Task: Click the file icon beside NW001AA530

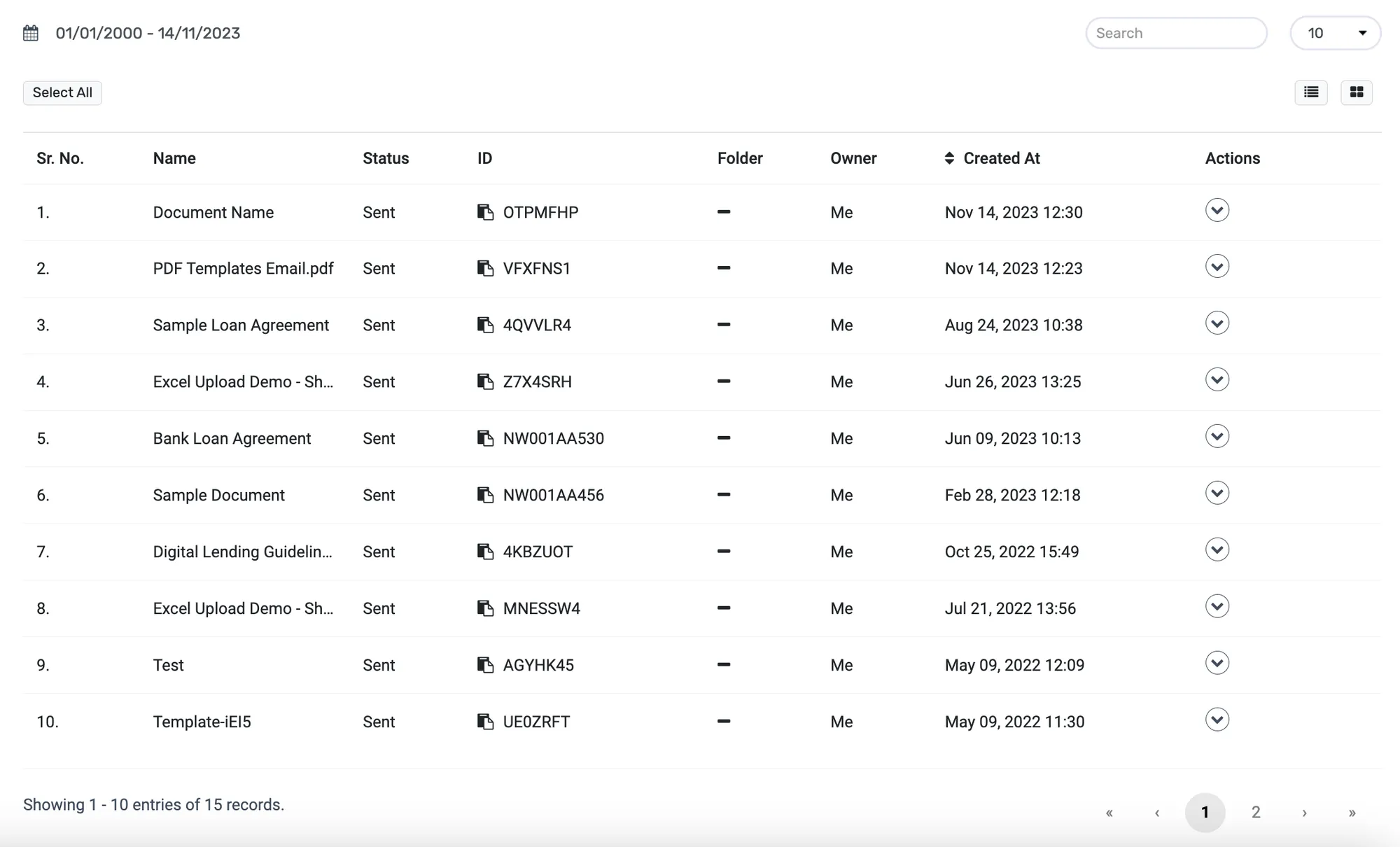Action: click(486, 438)
